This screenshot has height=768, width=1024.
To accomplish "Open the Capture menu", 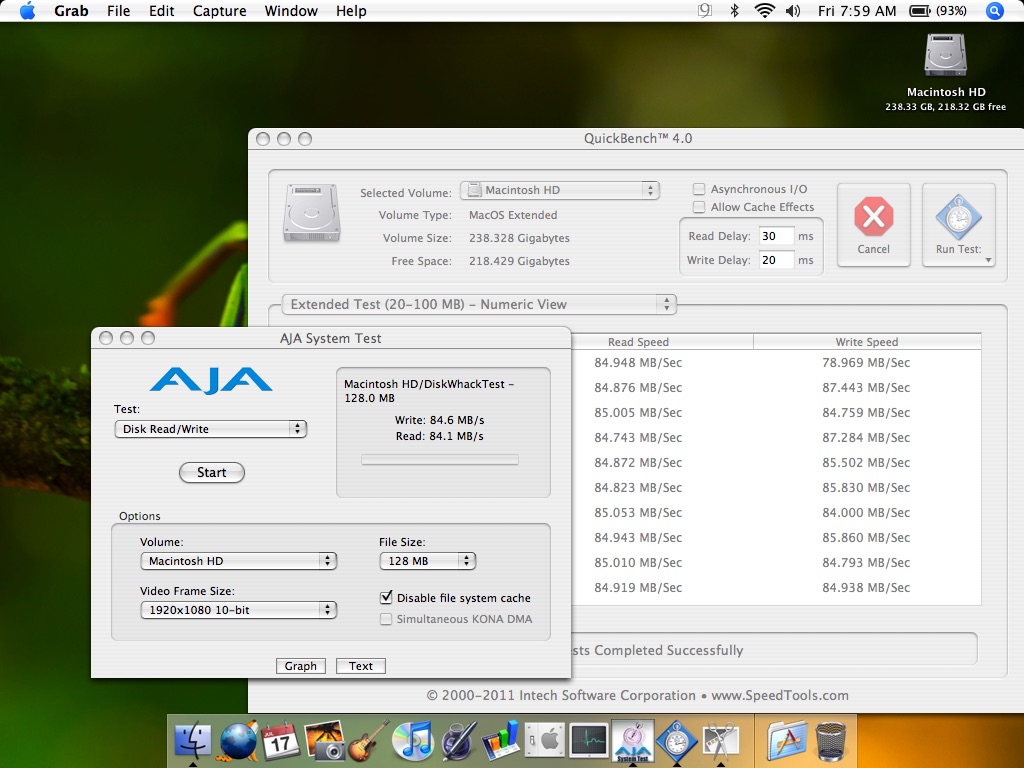I will [219, 11].
